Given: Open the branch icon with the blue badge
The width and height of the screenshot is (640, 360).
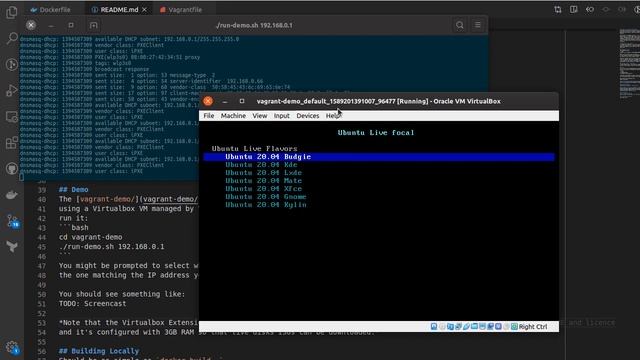Looking at the screenshot, I should 12,221.
